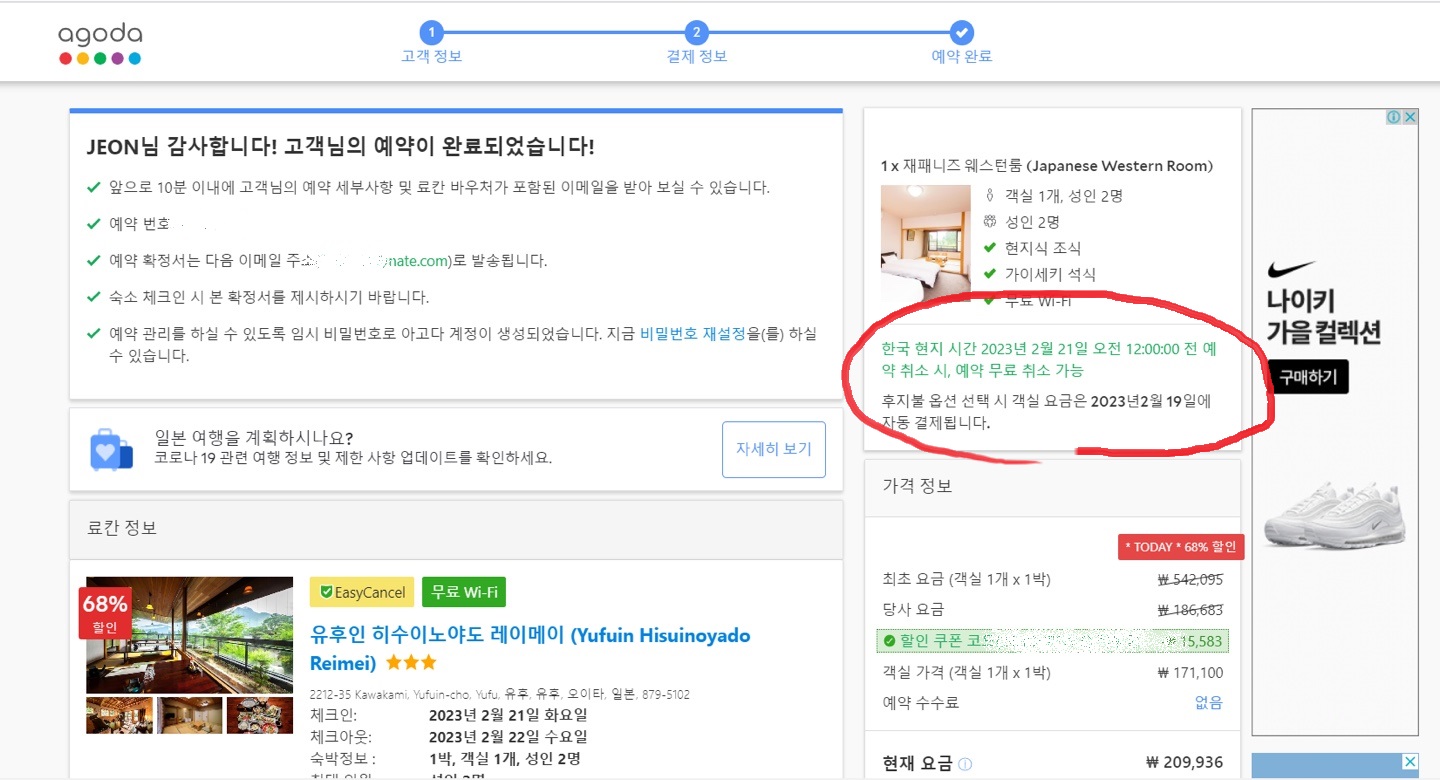
Task: Open the 결제 정보 step label
Action: point(697,57)
